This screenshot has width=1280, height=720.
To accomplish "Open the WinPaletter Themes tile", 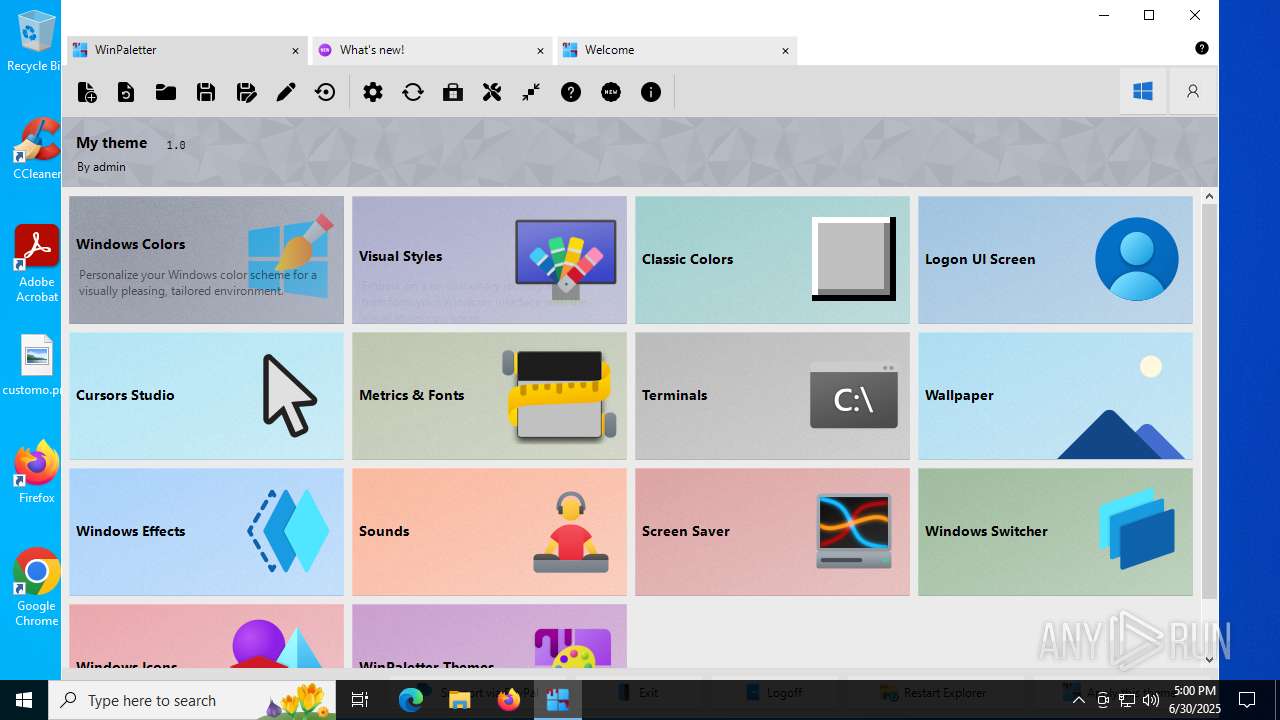I will point(489,636).
